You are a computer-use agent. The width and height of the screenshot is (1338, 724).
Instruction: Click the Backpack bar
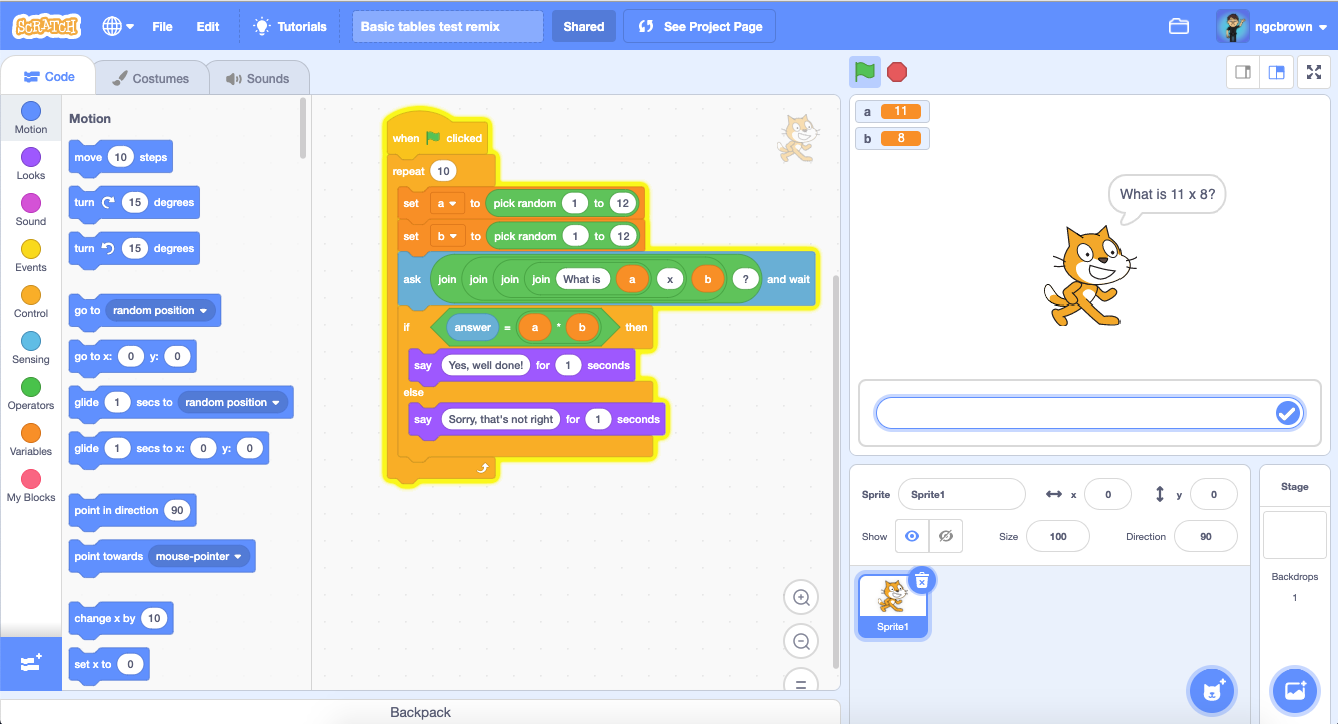420,712
